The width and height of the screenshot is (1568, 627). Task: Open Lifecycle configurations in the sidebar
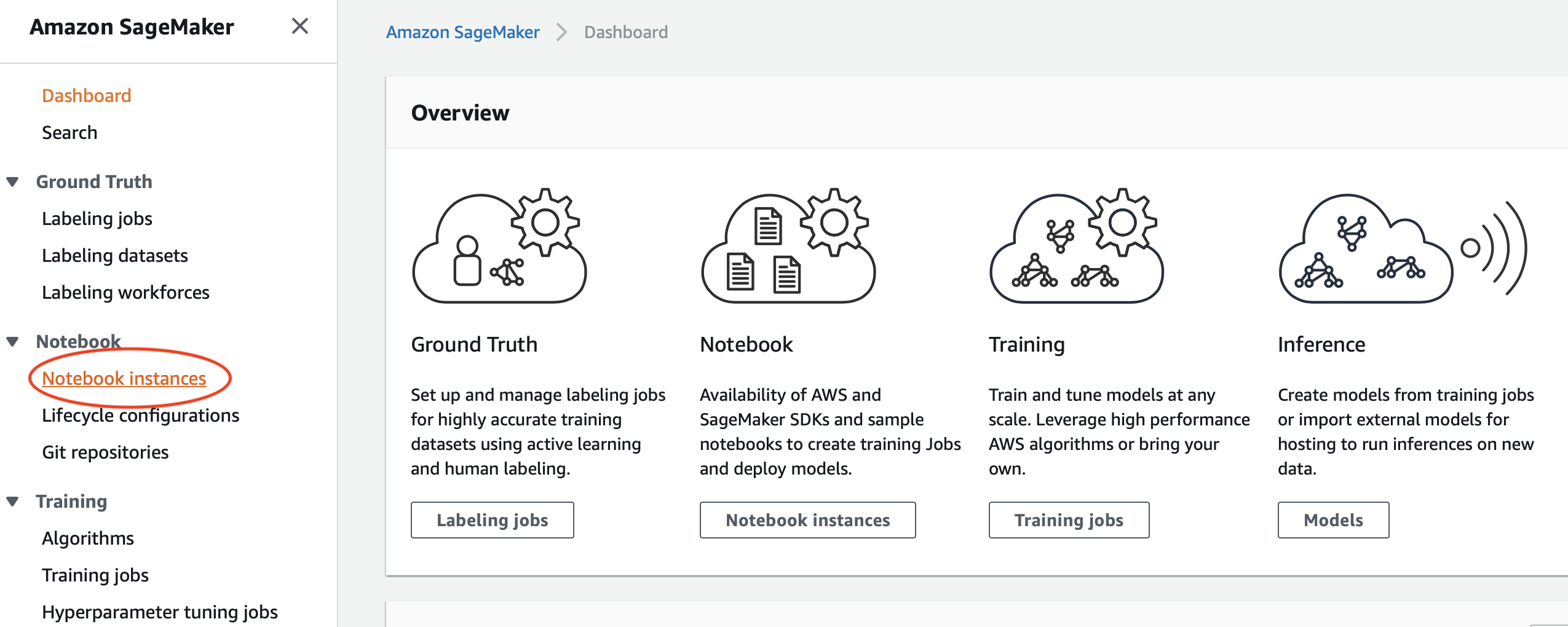141,416
